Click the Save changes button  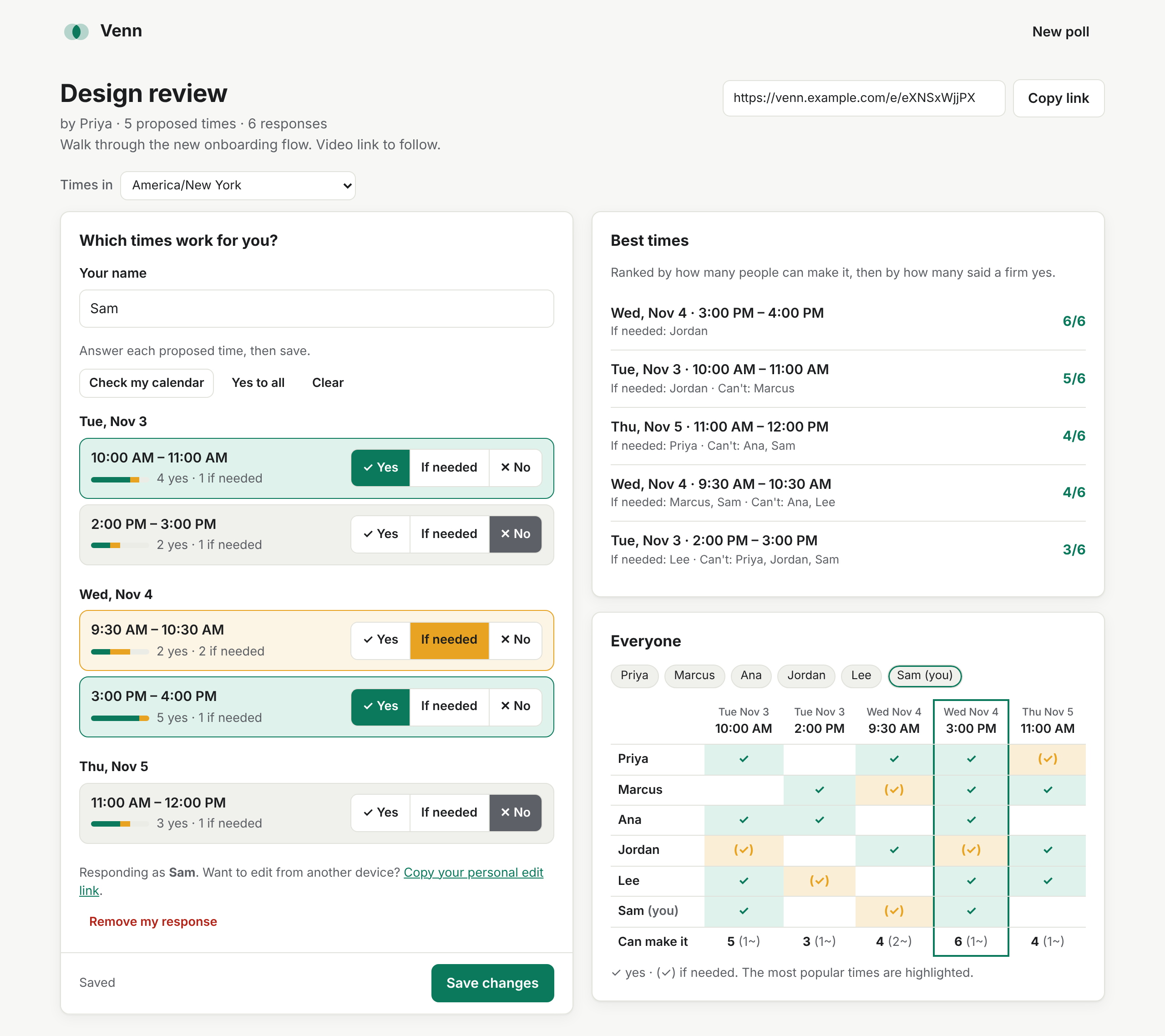(492, 983)
